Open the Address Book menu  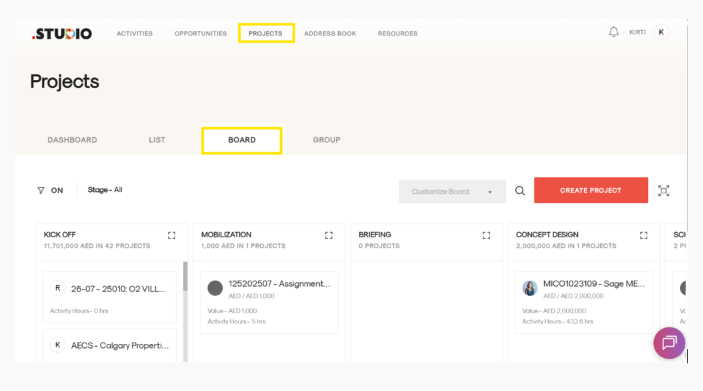coord(330,34)
